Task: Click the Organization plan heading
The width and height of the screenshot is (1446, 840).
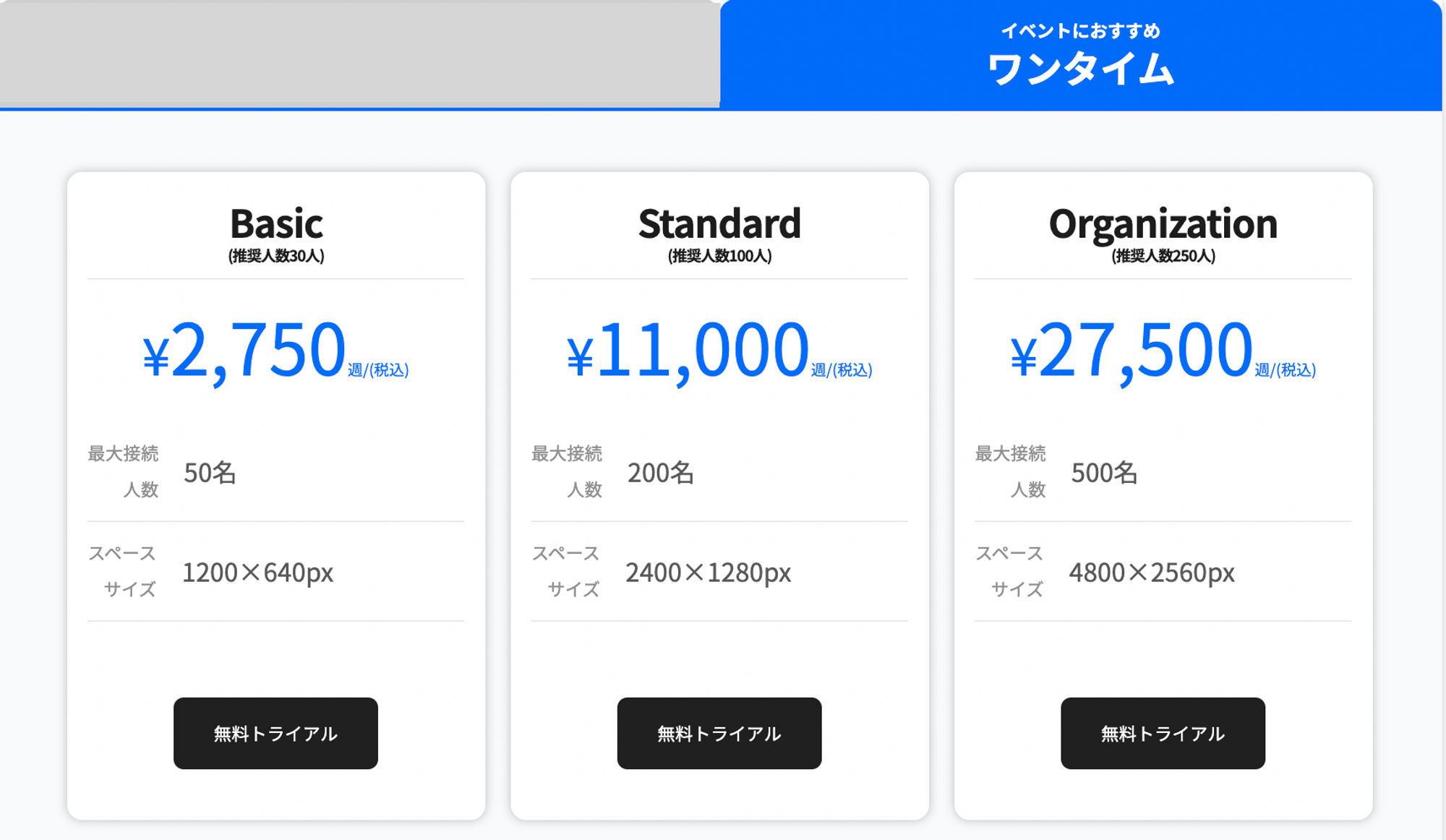Action: (x=1163, y=225)
